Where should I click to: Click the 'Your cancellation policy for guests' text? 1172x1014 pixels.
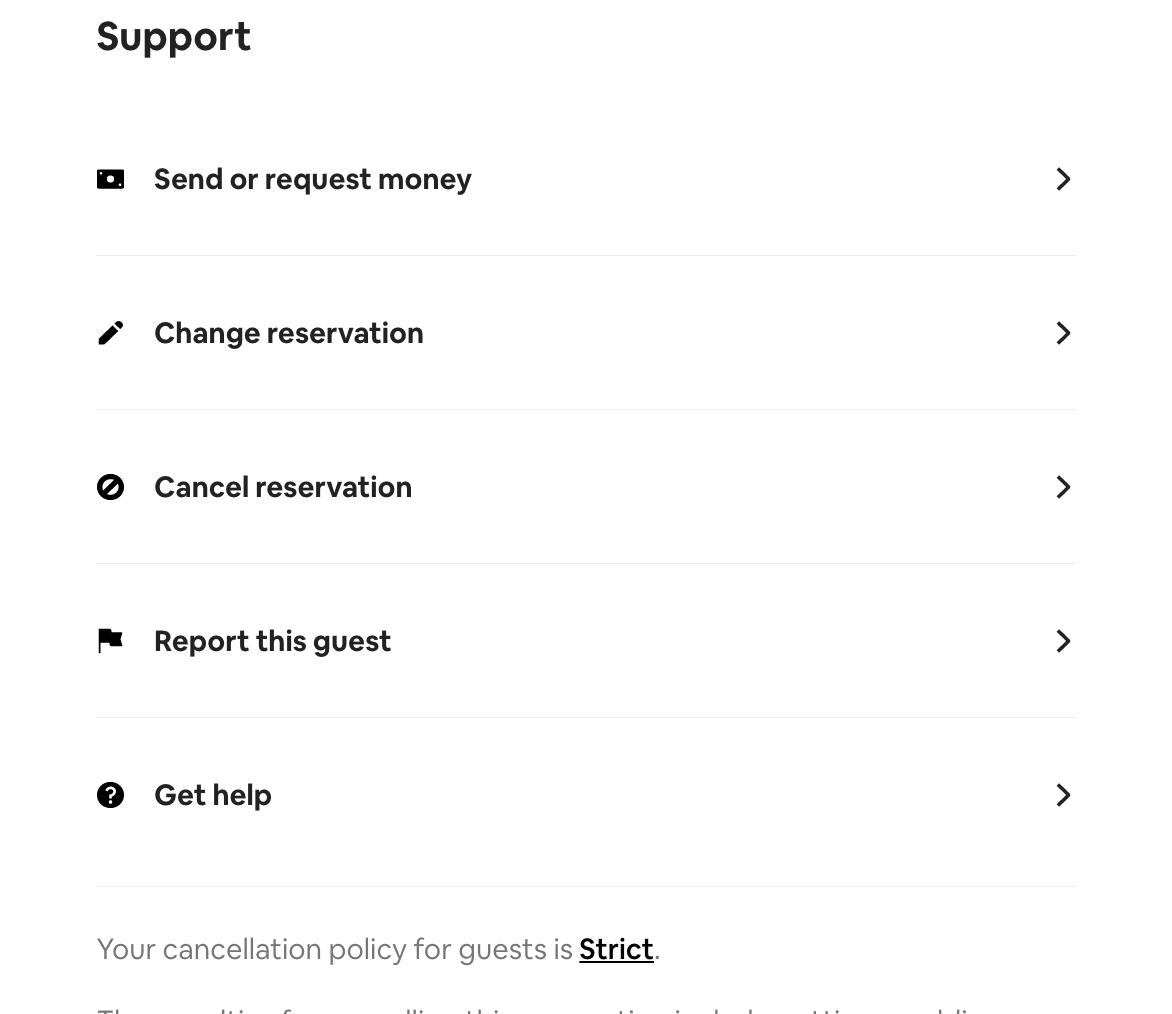coord(335,949)
